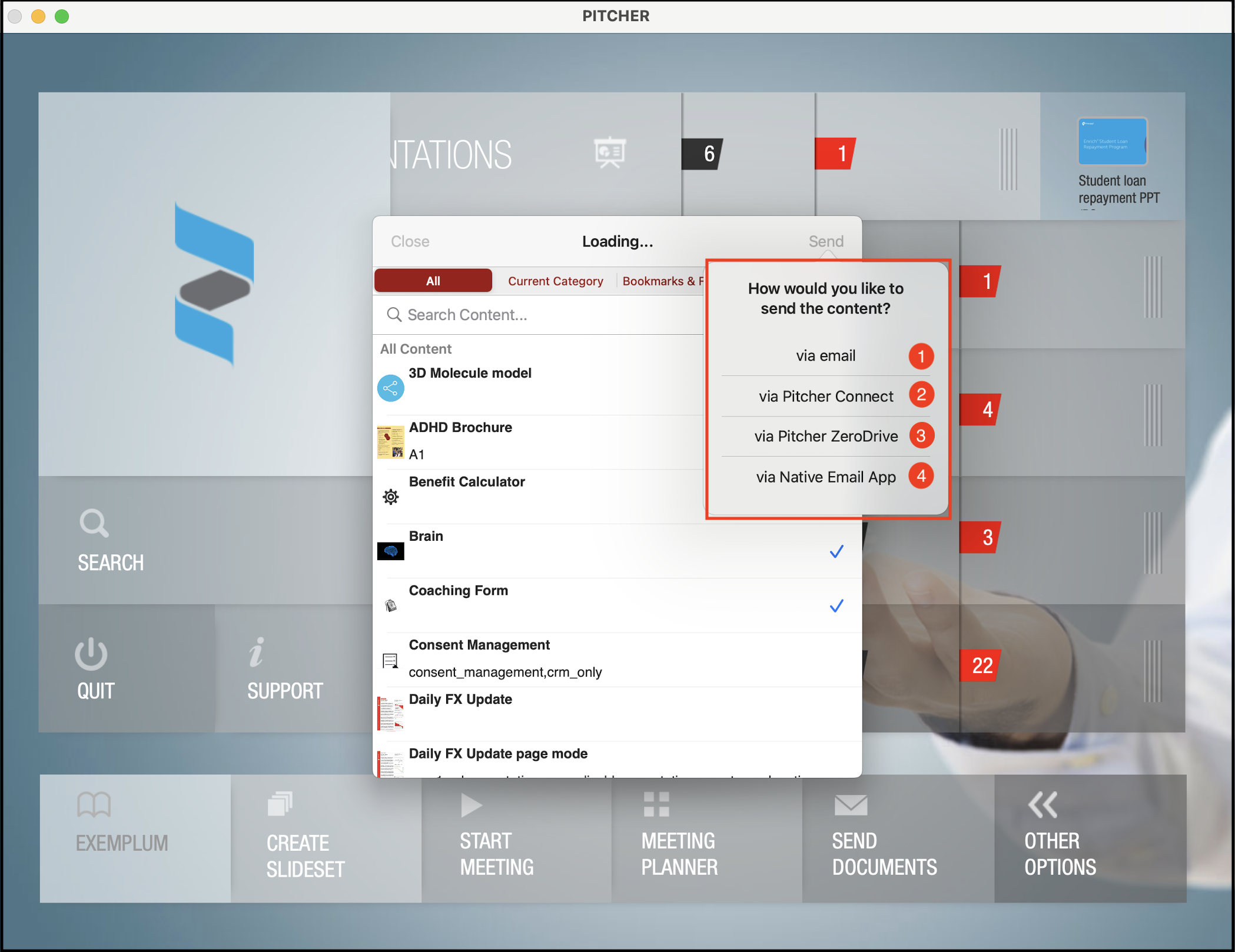This screenshot has height=952, width=1235.
Task: Select the All content filter
Action: point(433,281)
